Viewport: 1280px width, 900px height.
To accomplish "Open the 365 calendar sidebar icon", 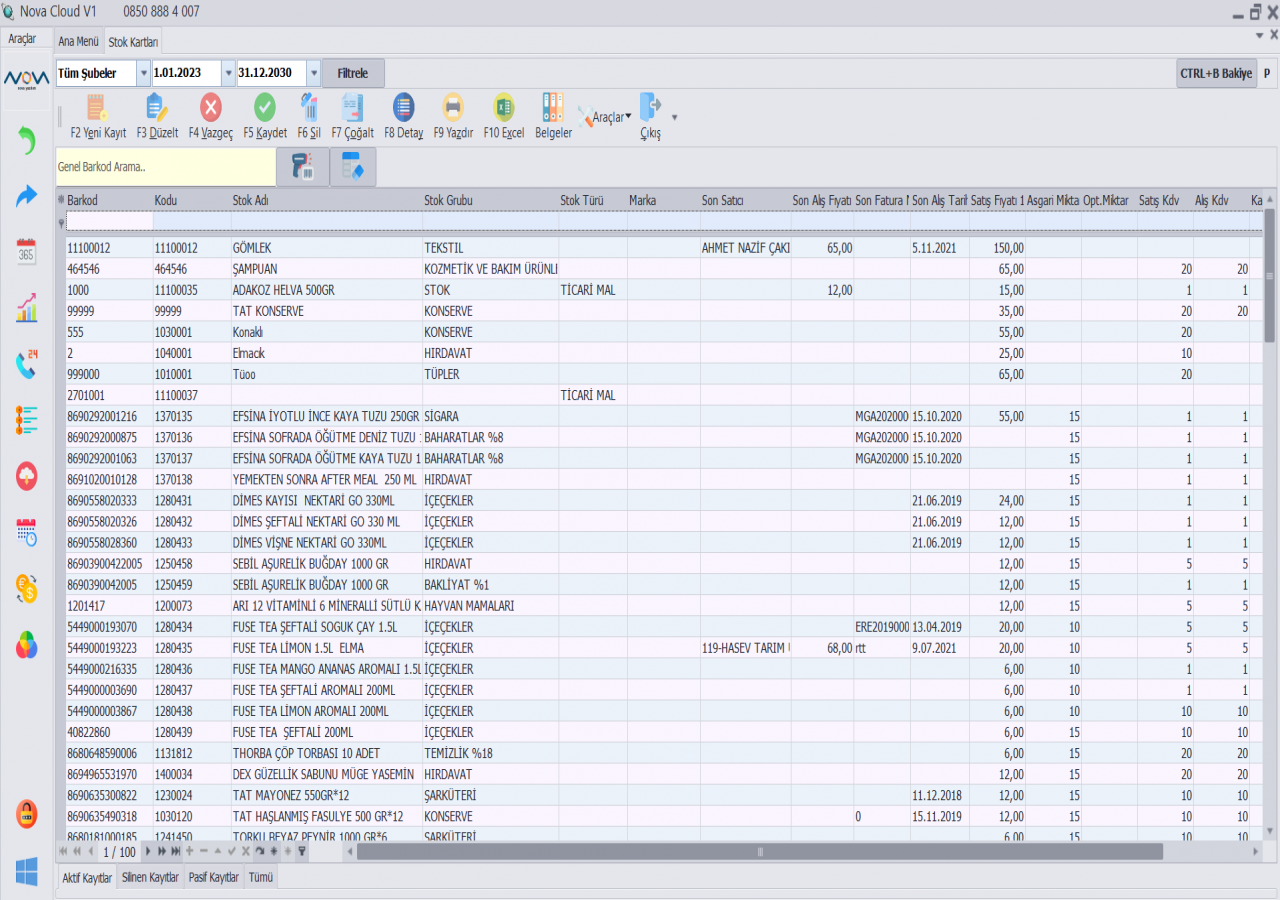I will pyautogui.click(x=26, y=251).
